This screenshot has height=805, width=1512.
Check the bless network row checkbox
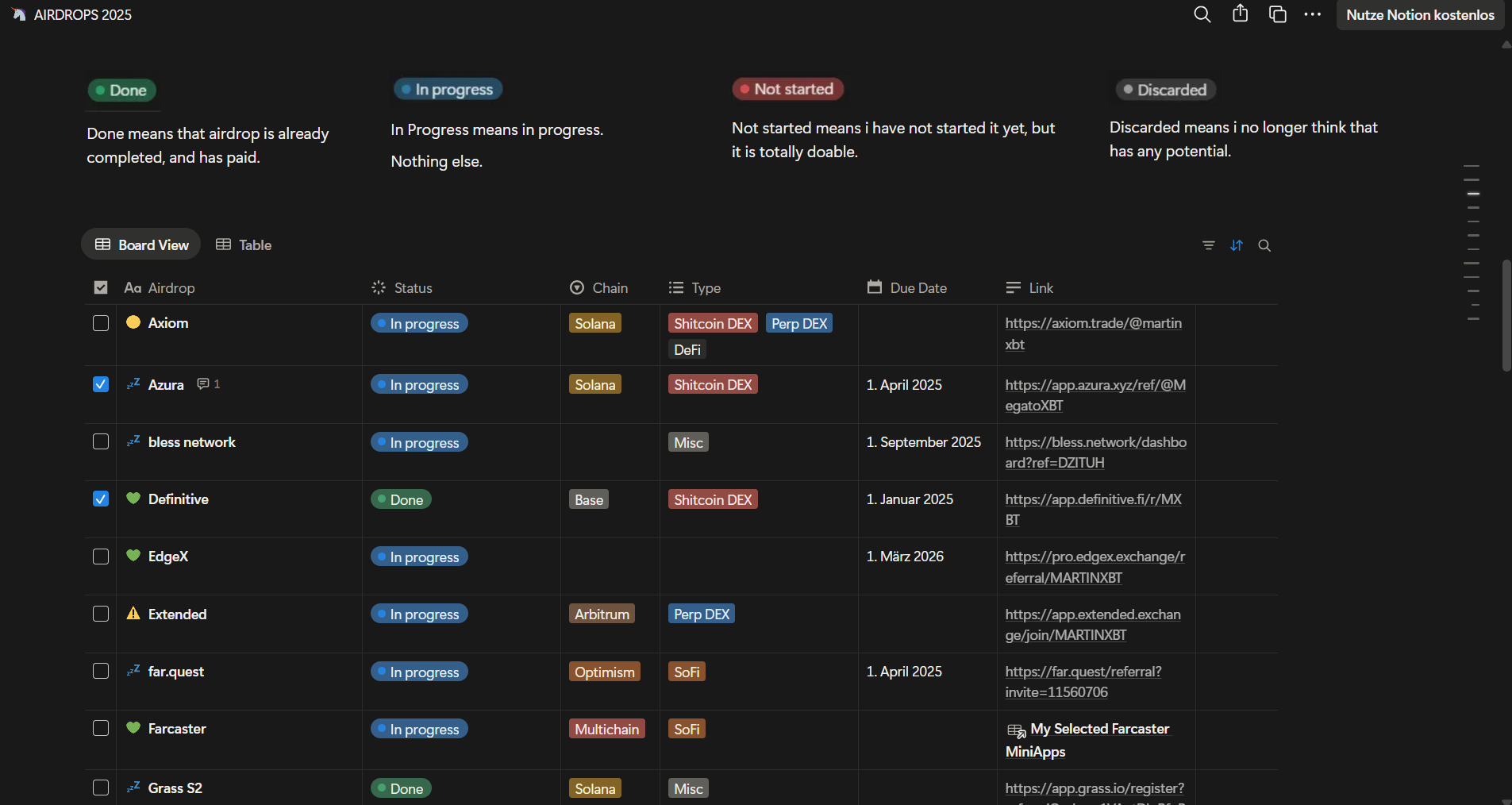(101, 441)
